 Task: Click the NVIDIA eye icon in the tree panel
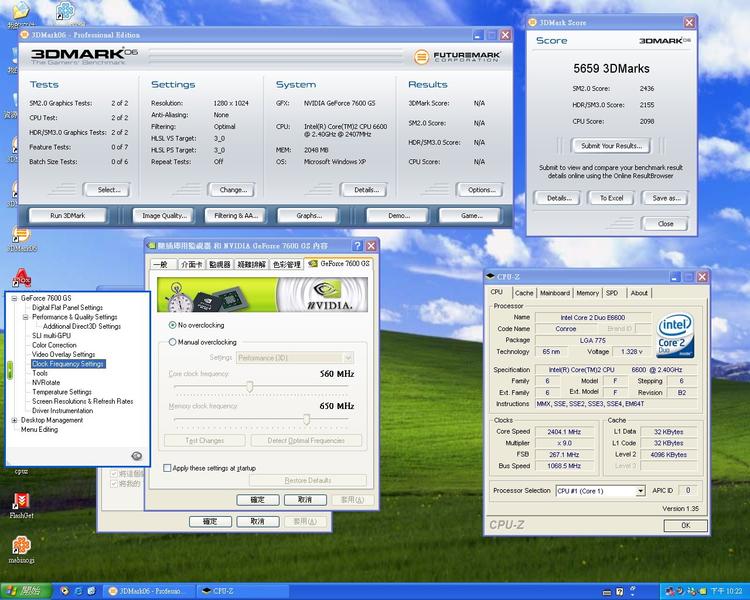click(136, 456)
